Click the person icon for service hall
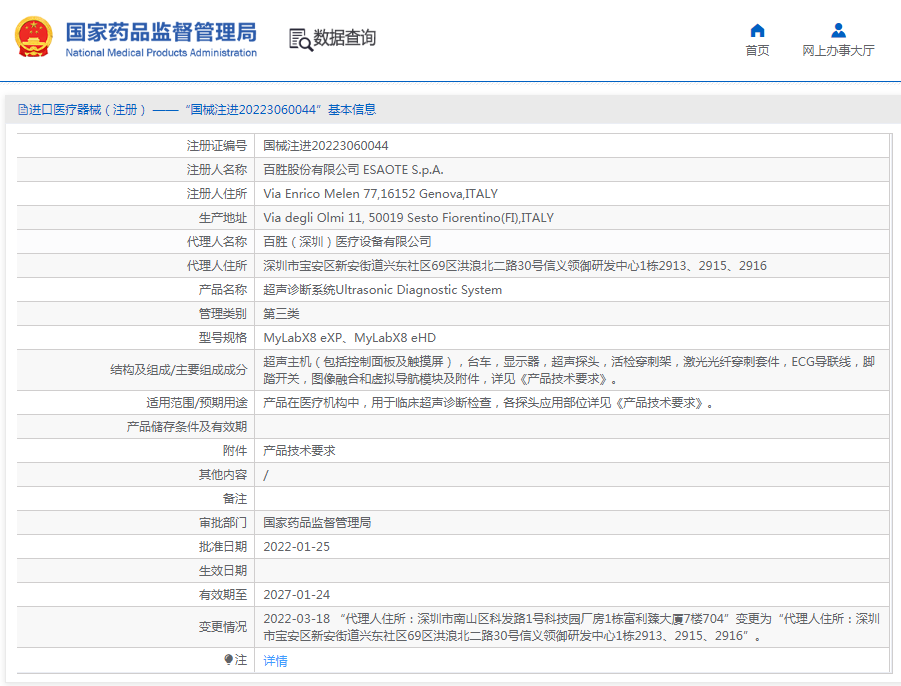The width and height of the screenshot is (901, 686). coord(838,30)
